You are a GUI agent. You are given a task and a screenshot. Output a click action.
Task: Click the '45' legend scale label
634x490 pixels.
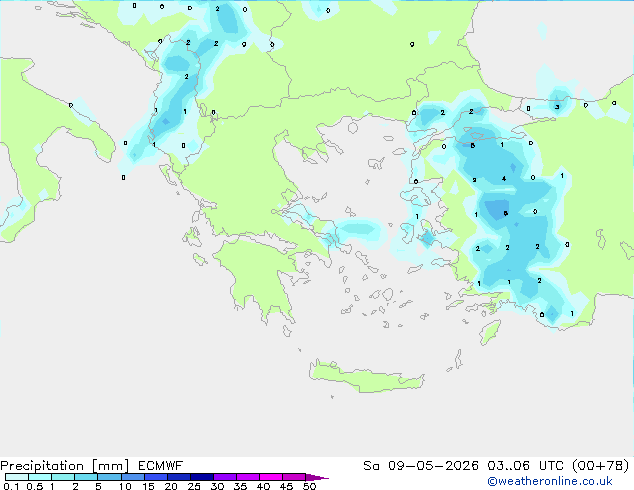click(286, 486)
